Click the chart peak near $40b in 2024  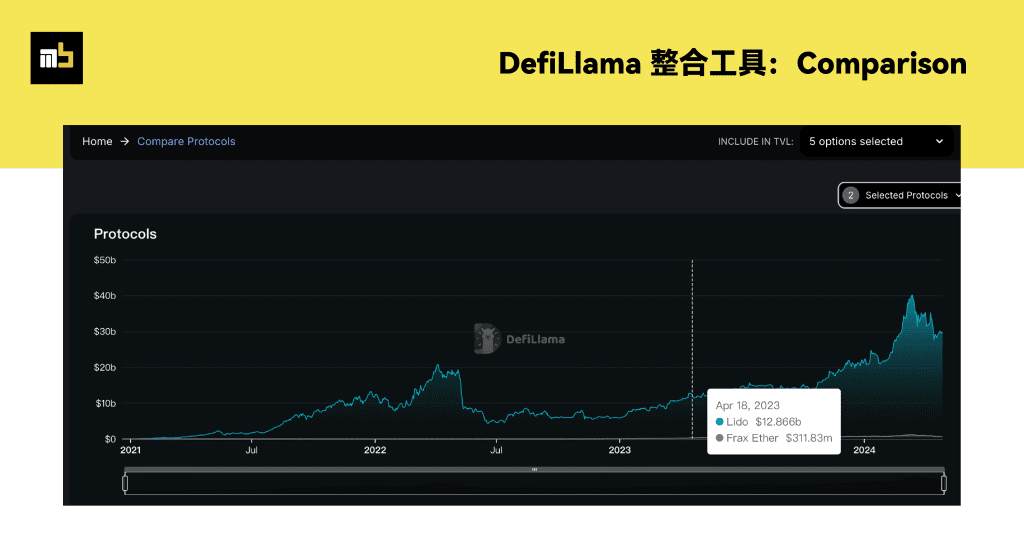pyautogui.click(x=912, y=296)
